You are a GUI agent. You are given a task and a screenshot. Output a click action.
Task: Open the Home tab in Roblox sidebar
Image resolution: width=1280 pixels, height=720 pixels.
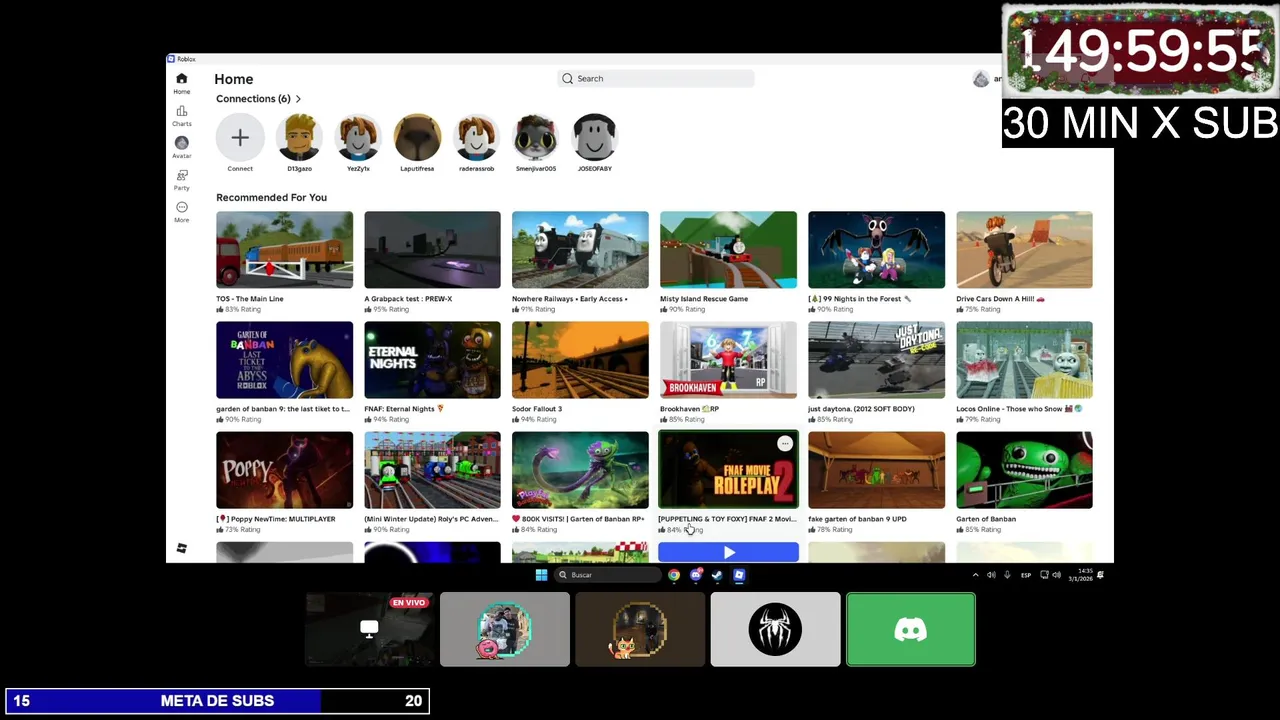(x=181, y=83)
